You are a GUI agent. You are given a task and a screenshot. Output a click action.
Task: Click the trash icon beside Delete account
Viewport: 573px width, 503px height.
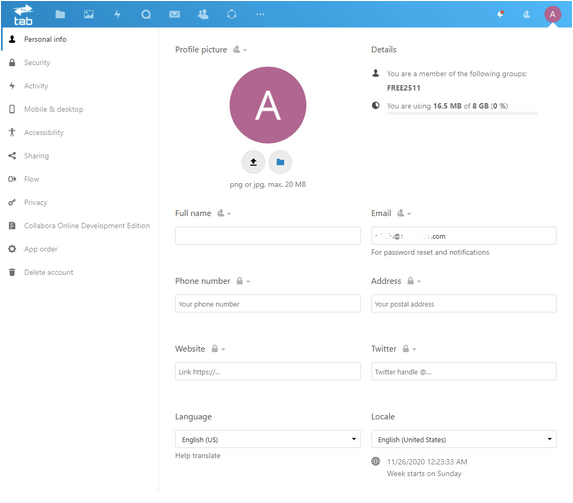point(12,272)
